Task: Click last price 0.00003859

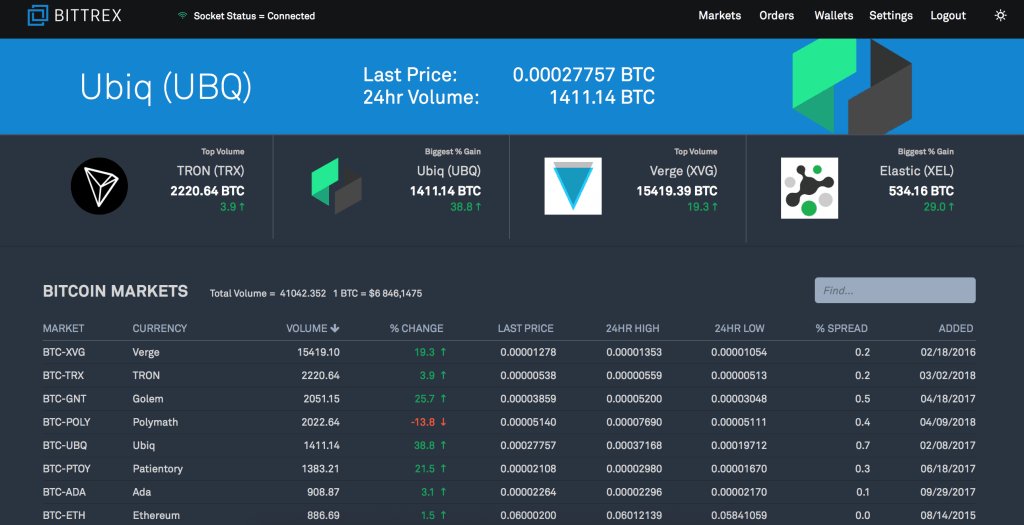Action: pyautogui.click(x=528, y=399)
